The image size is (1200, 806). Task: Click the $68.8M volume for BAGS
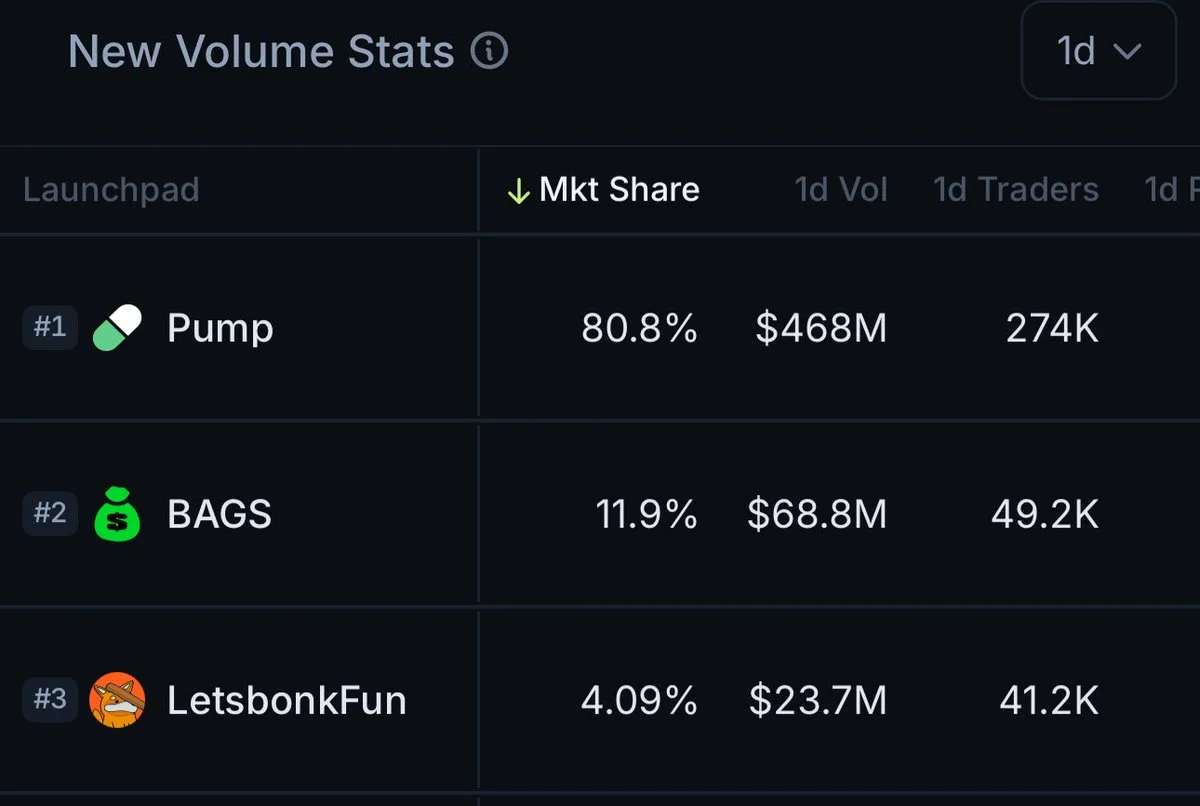817,514
